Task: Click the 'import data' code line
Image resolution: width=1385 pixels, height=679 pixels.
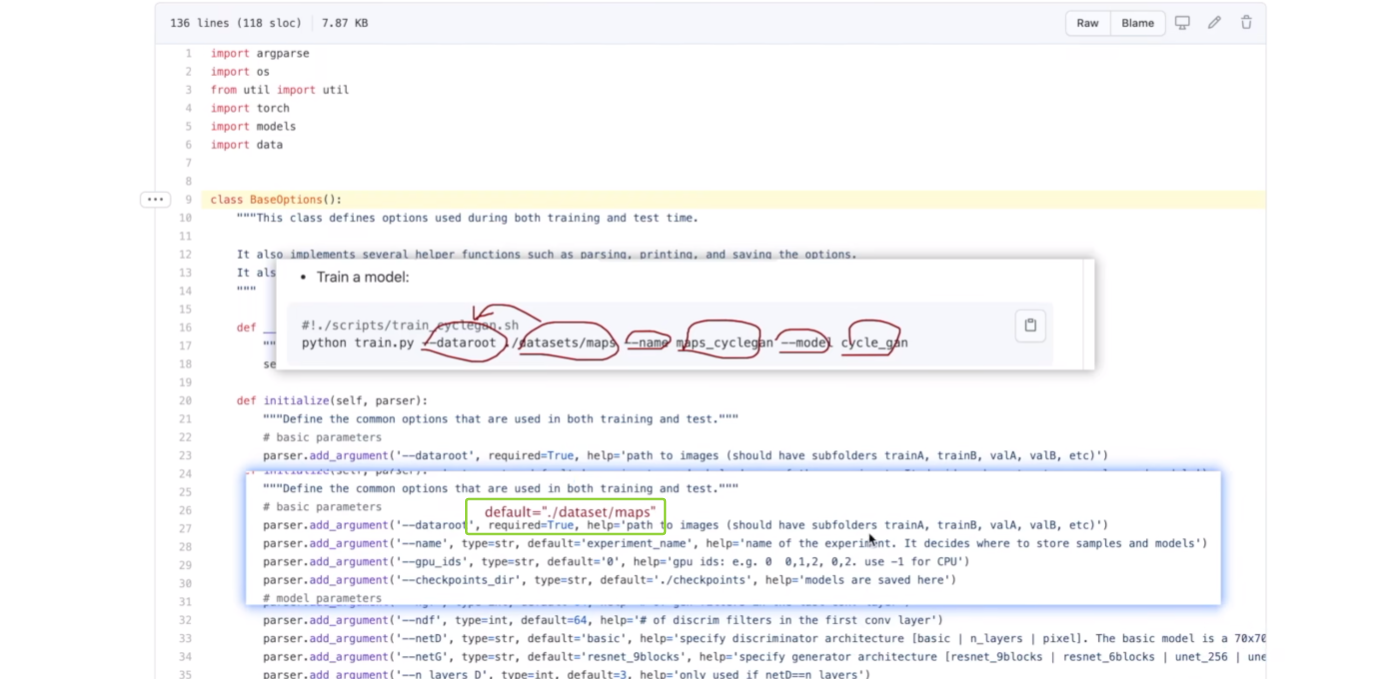Action: [247, 145]
